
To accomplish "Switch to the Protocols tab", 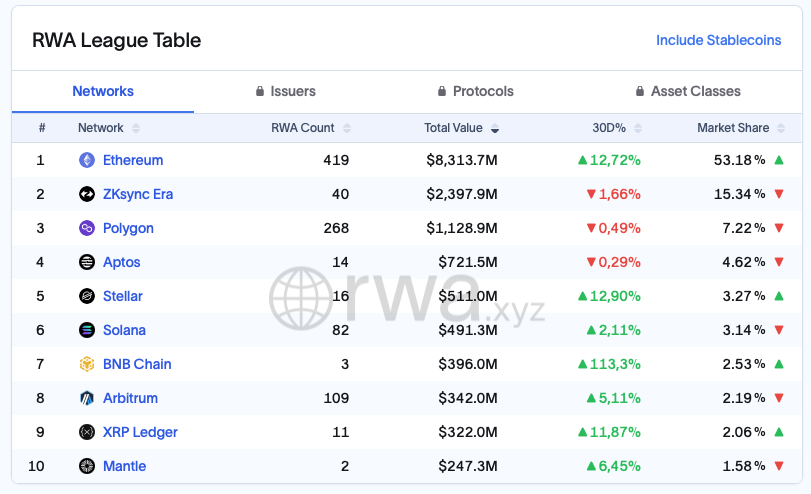I will tap(476, 91).
